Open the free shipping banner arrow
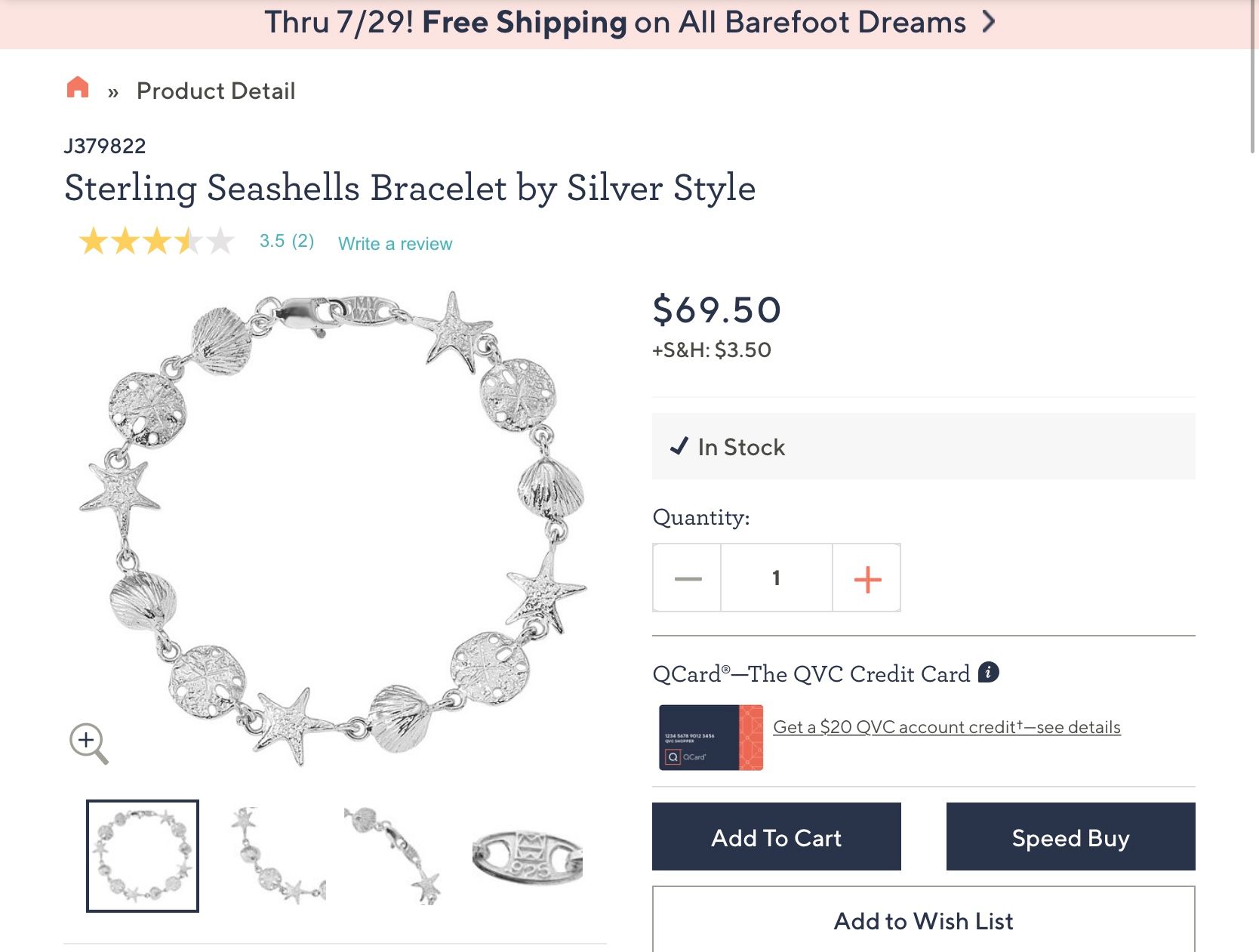 click(x=988, y=23)
